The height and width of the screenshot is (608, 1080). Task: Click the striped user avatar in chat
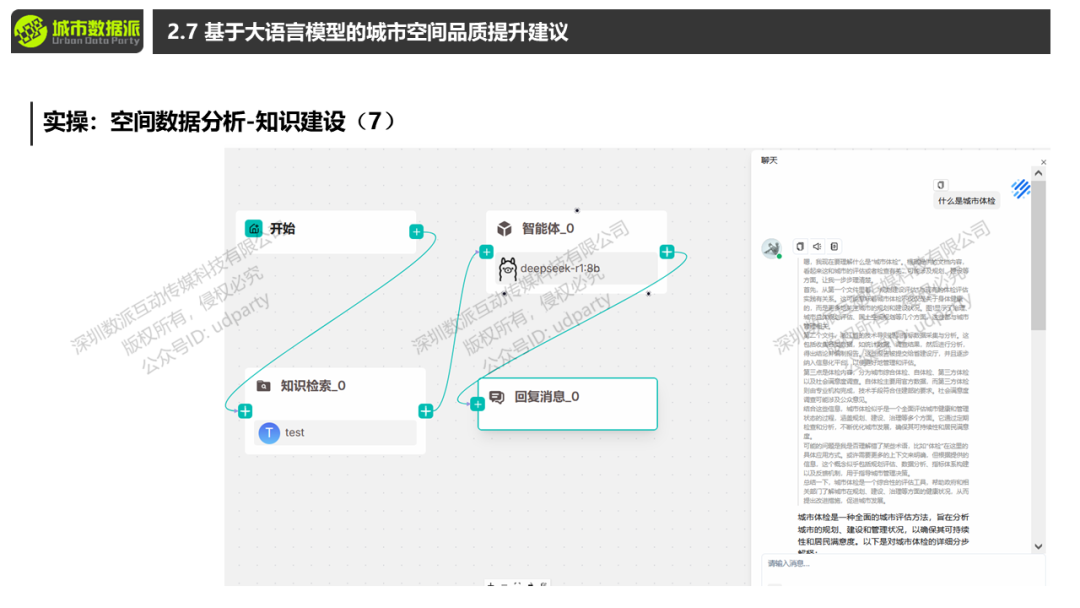[1020, 188]
